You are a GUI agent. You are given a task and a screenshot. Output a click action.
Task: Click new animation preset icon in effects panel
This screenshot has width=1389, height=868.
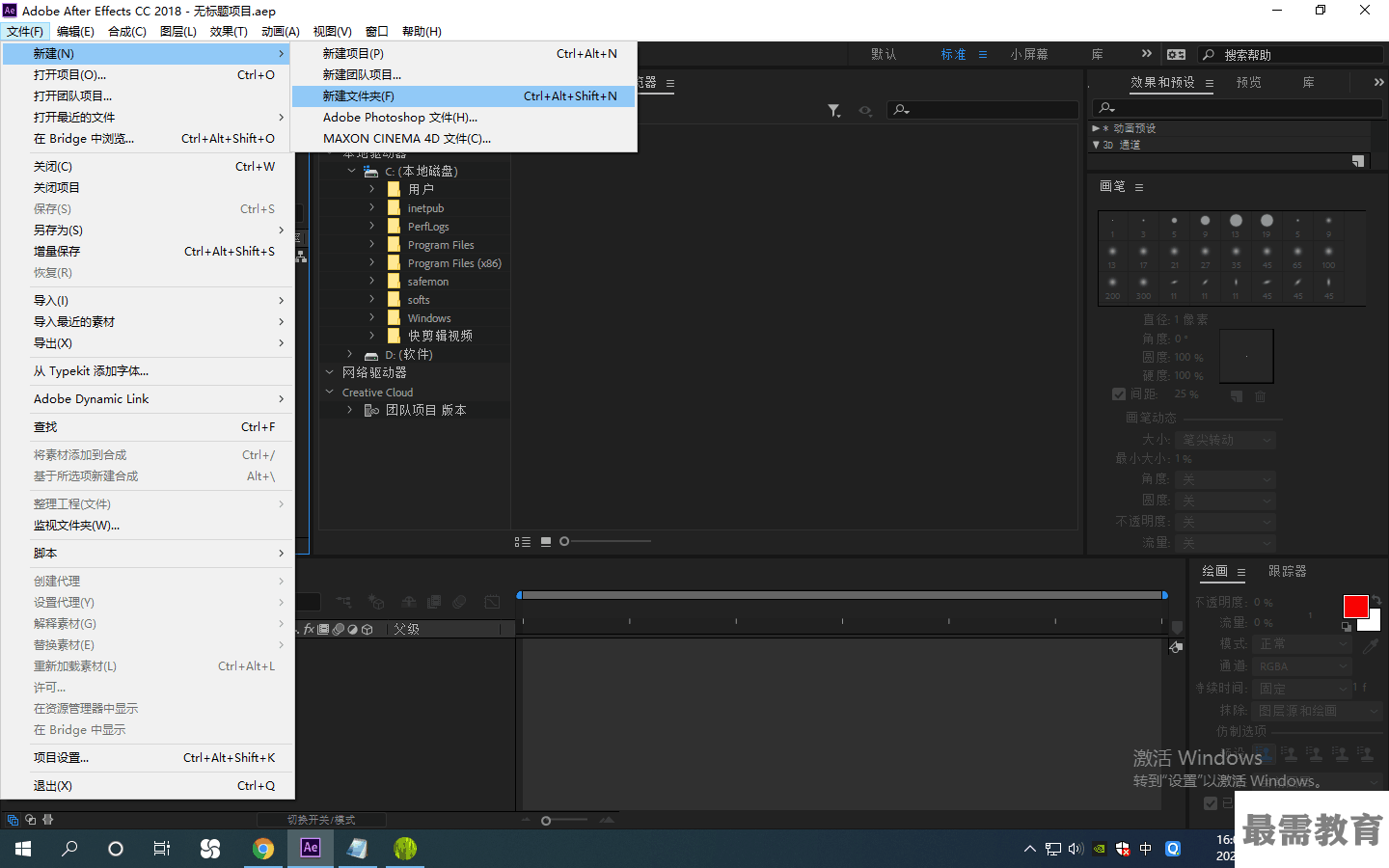(x=1358, y=161)
